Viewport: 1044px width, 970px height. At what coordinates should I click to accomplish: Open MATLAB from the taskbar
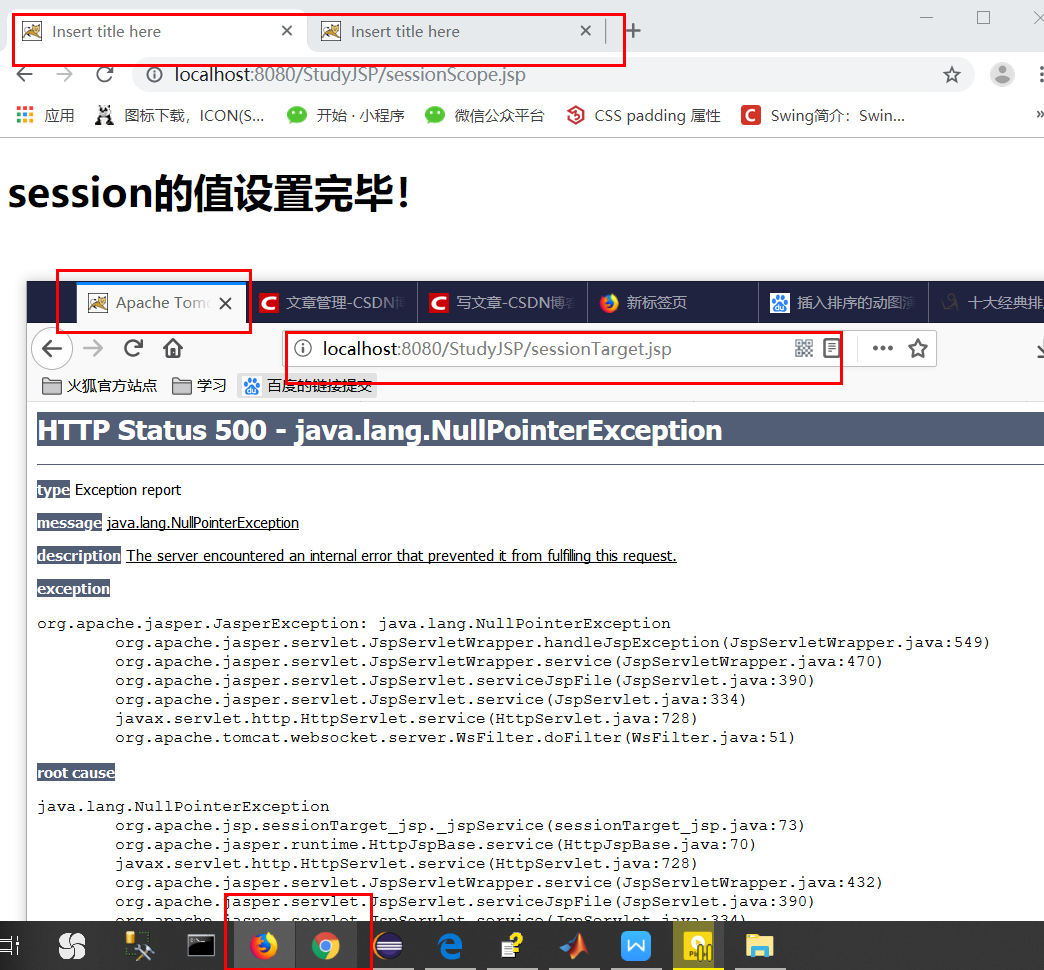pyautogui.click(x=573, y=946)
